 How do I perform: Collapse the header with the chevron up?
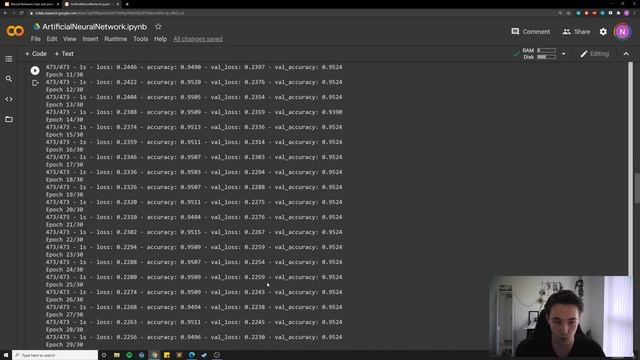pyautogui.click(x=626, y=53)
